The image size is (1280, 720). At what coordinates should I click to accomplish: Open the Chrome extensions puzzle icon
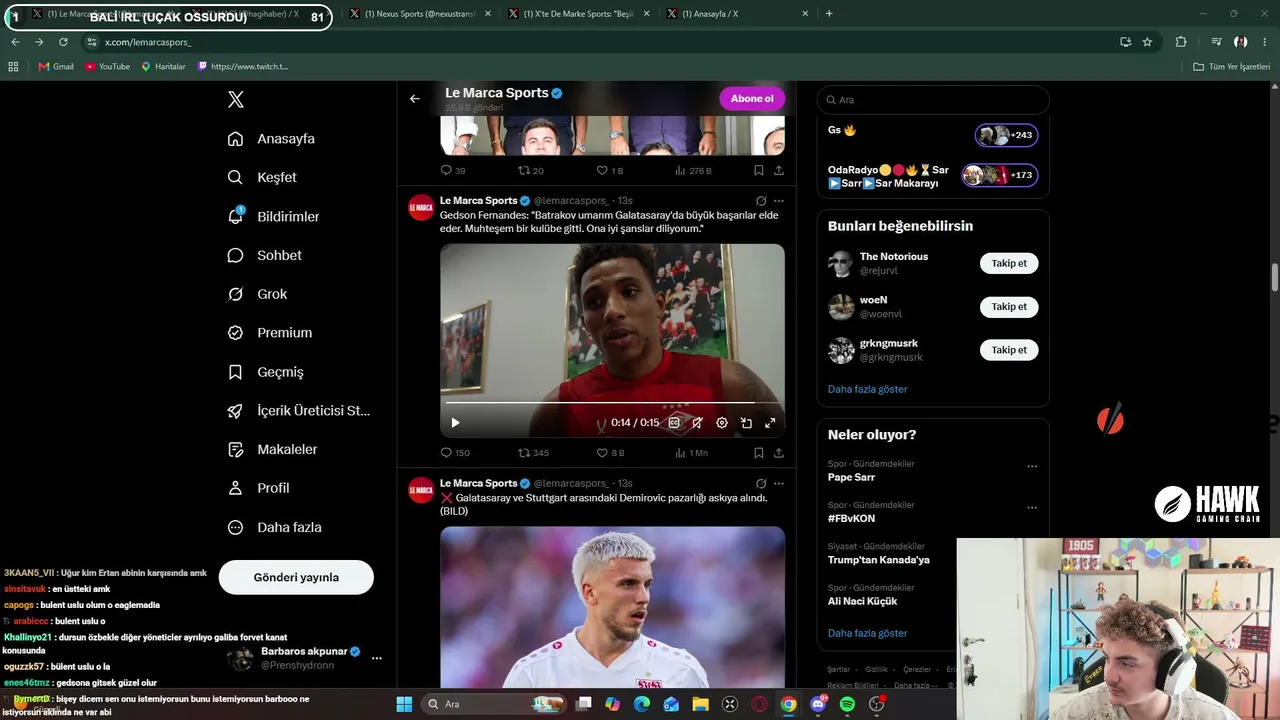tap(1181, 42)
